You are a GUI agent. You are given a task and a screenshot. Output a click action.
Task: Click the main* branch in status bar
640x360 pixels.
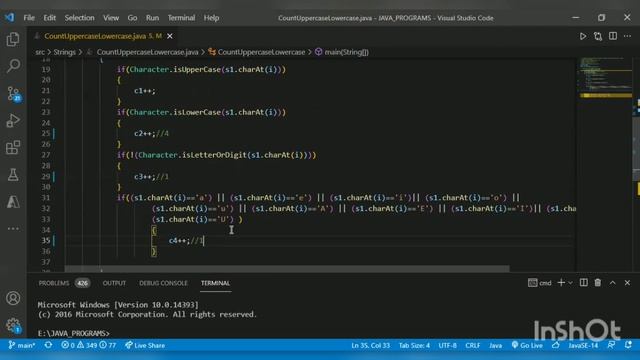tap(22, 345)
